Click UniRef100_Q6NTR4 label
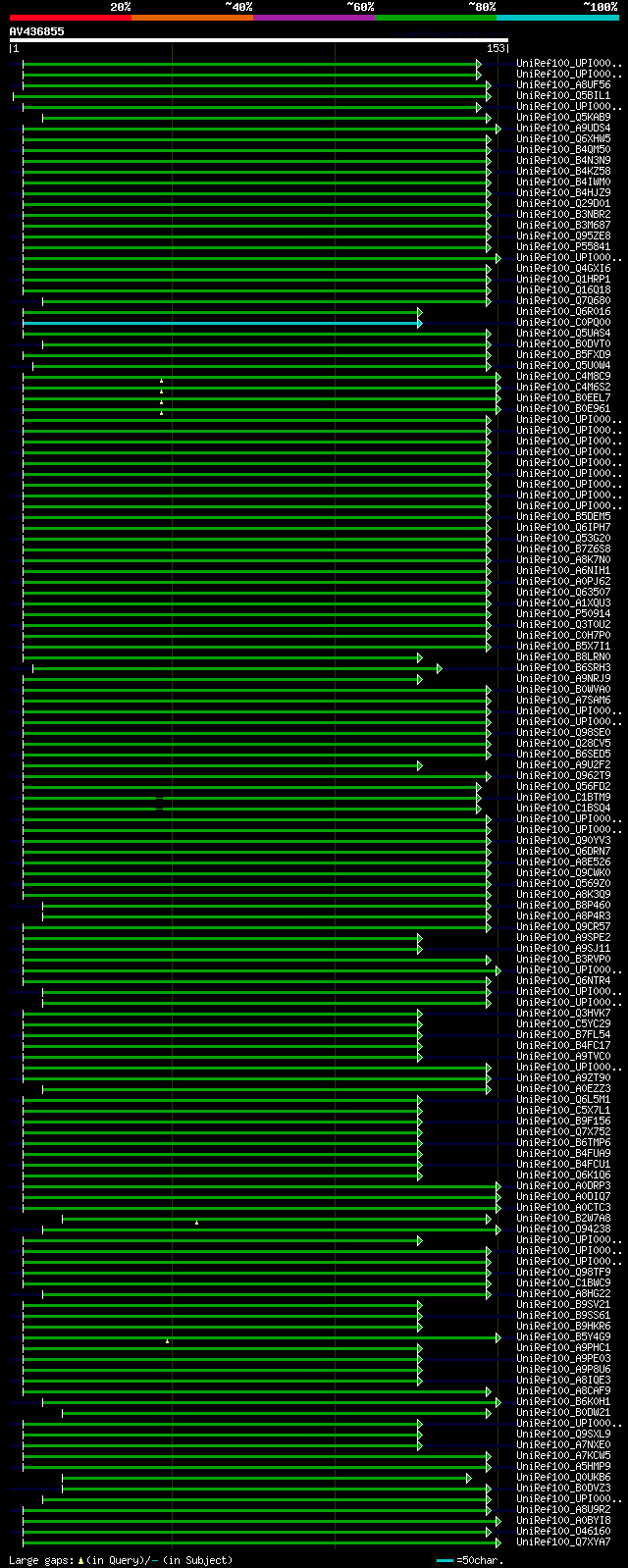The image size is (628, 1568). [x=563, y=981]
